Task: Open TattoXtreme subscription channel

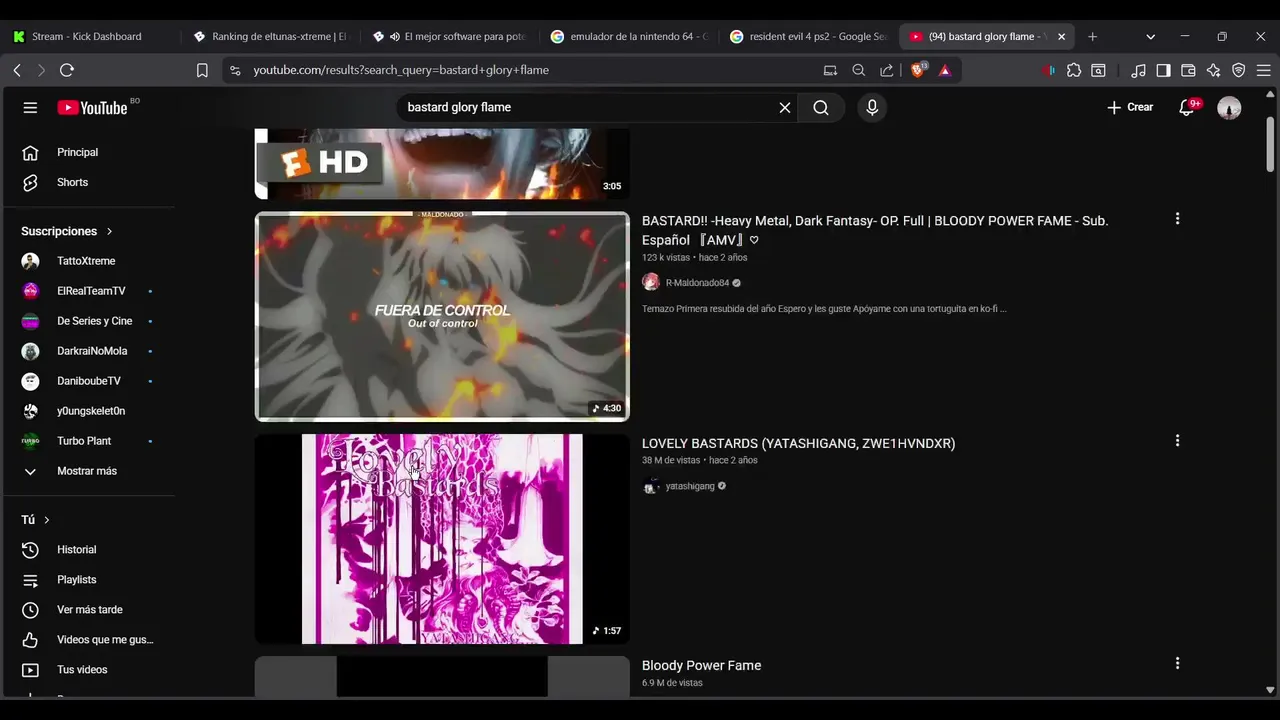Action: coord(88,261)
